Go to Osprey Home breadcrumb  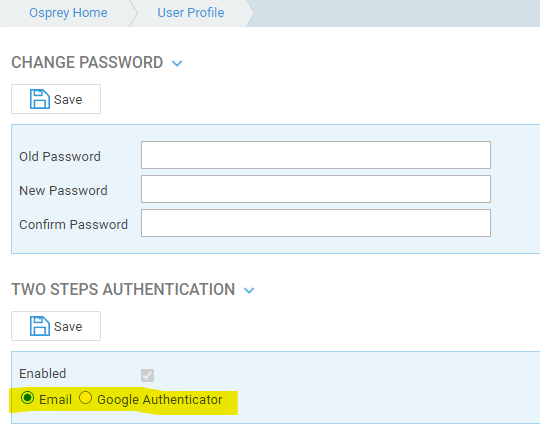(68, 13)
